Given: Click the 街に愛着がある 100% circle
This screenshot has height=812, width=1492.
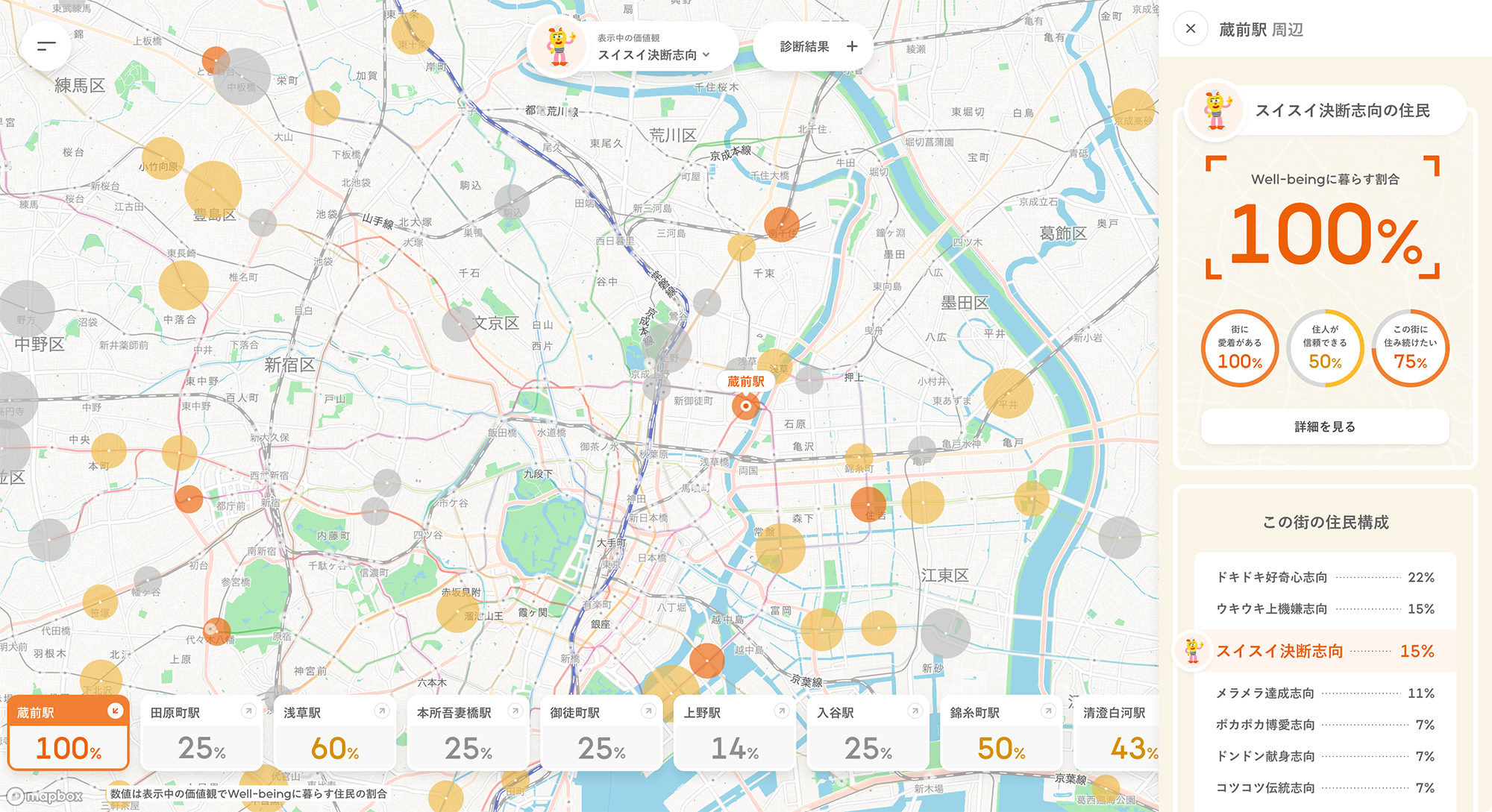Looking at the screenshot, I should (1240, 348).
